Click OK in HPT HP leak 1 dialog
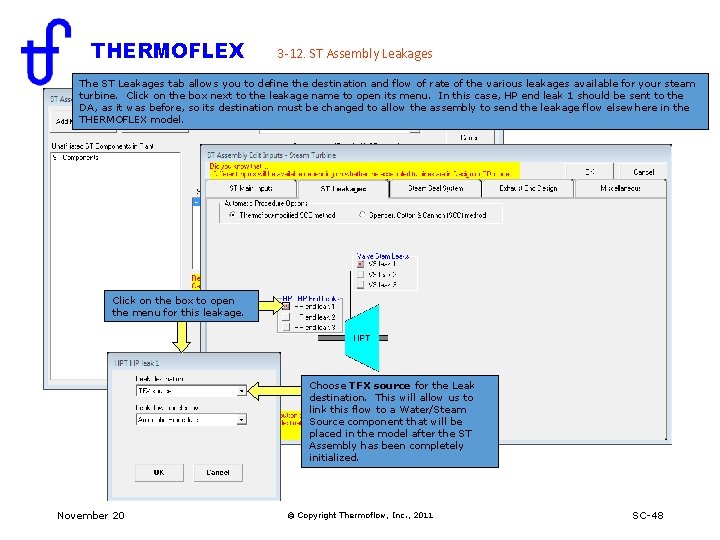This screenshot has width=720, height=540. coord(159,472)
